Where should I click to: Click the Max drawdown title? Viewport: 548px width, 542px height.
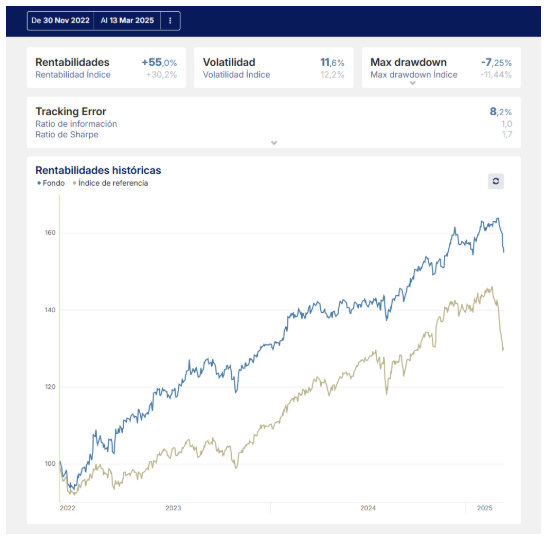(408, 62)
